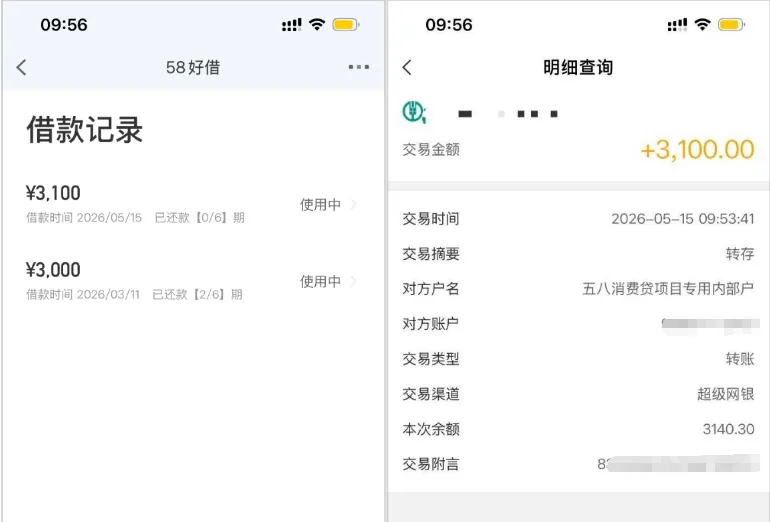Tap the 本次余额 label

click(x=431, y=429)
